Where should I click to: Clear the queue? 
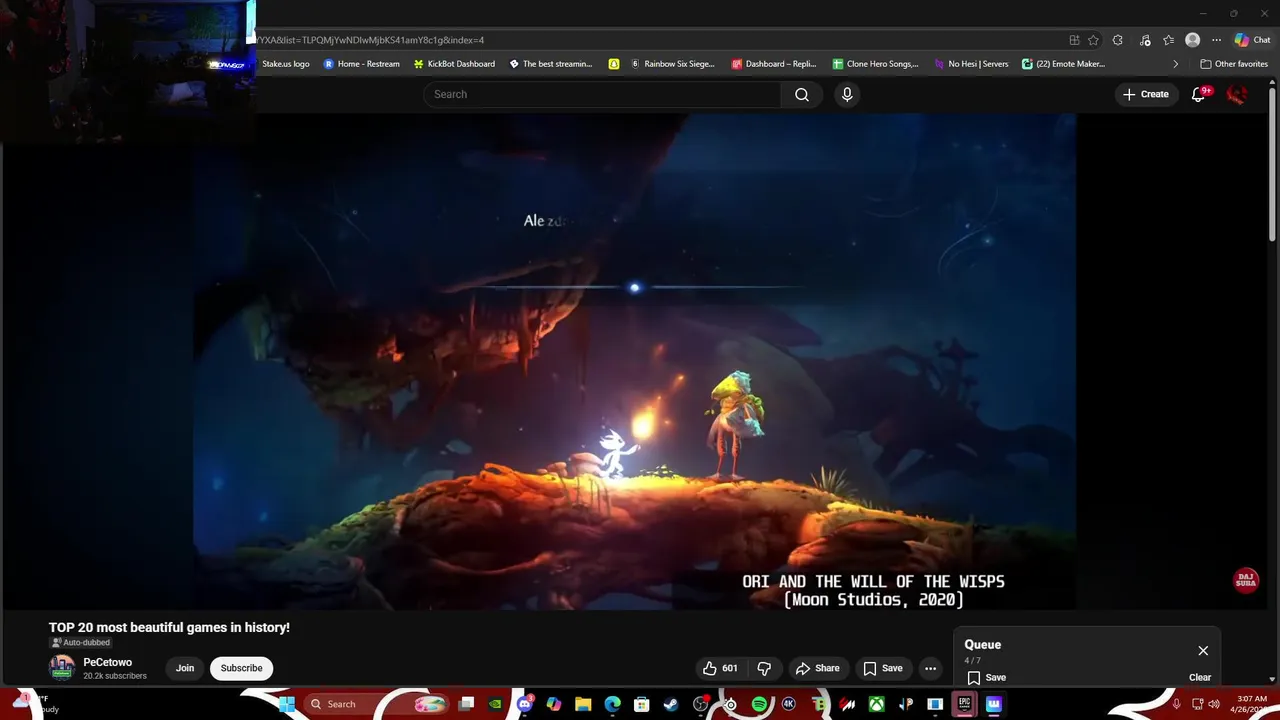pos(1200,677)
